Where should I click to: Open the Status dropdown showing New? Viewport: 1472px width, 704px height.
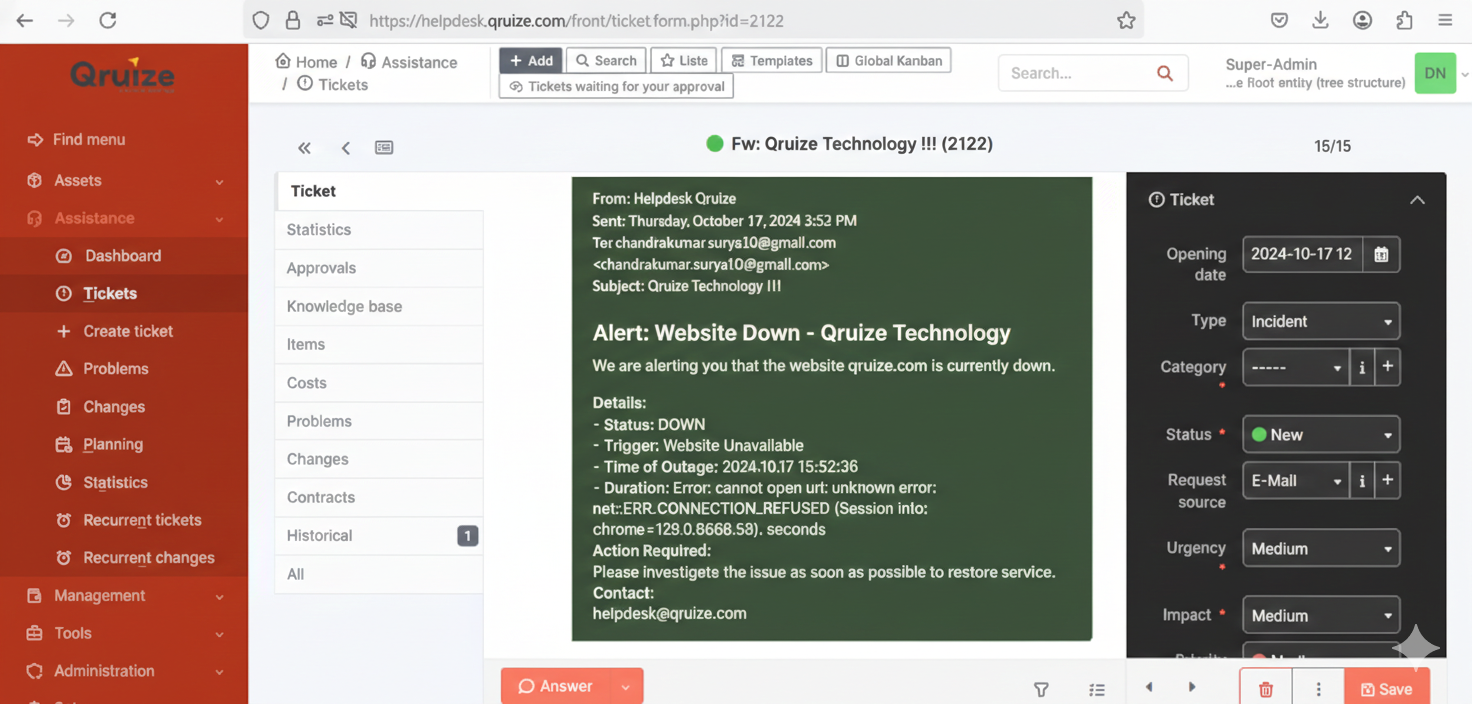click(x=1320, y=435)
